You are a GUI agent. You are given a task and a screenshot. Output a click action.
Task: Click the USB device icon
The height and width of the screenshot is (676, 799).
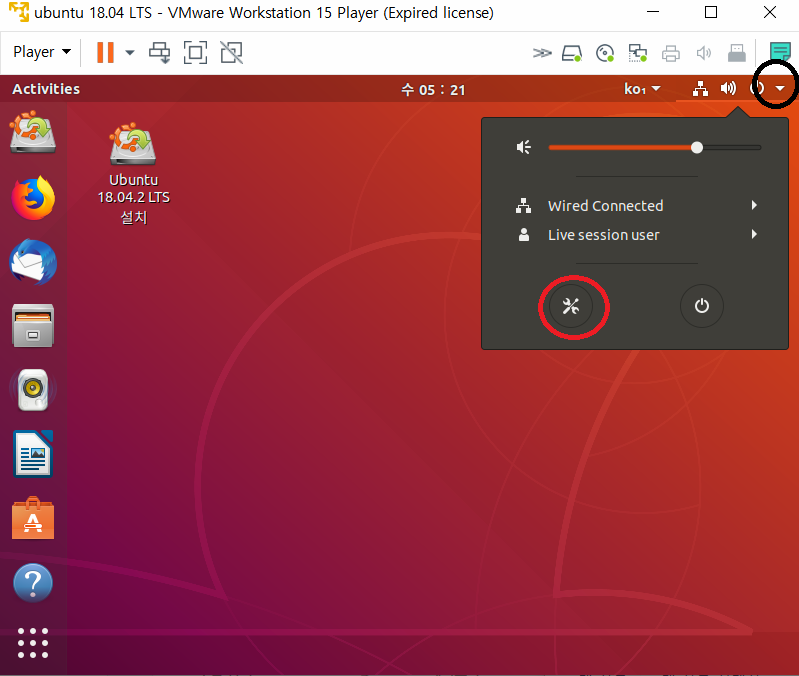736,53
